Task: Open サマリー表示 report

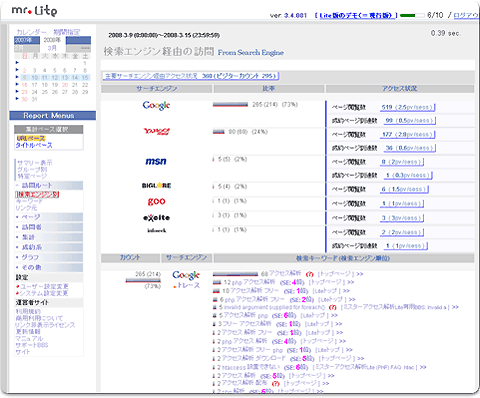Action: pyautogui.click(x=35, y=163)
